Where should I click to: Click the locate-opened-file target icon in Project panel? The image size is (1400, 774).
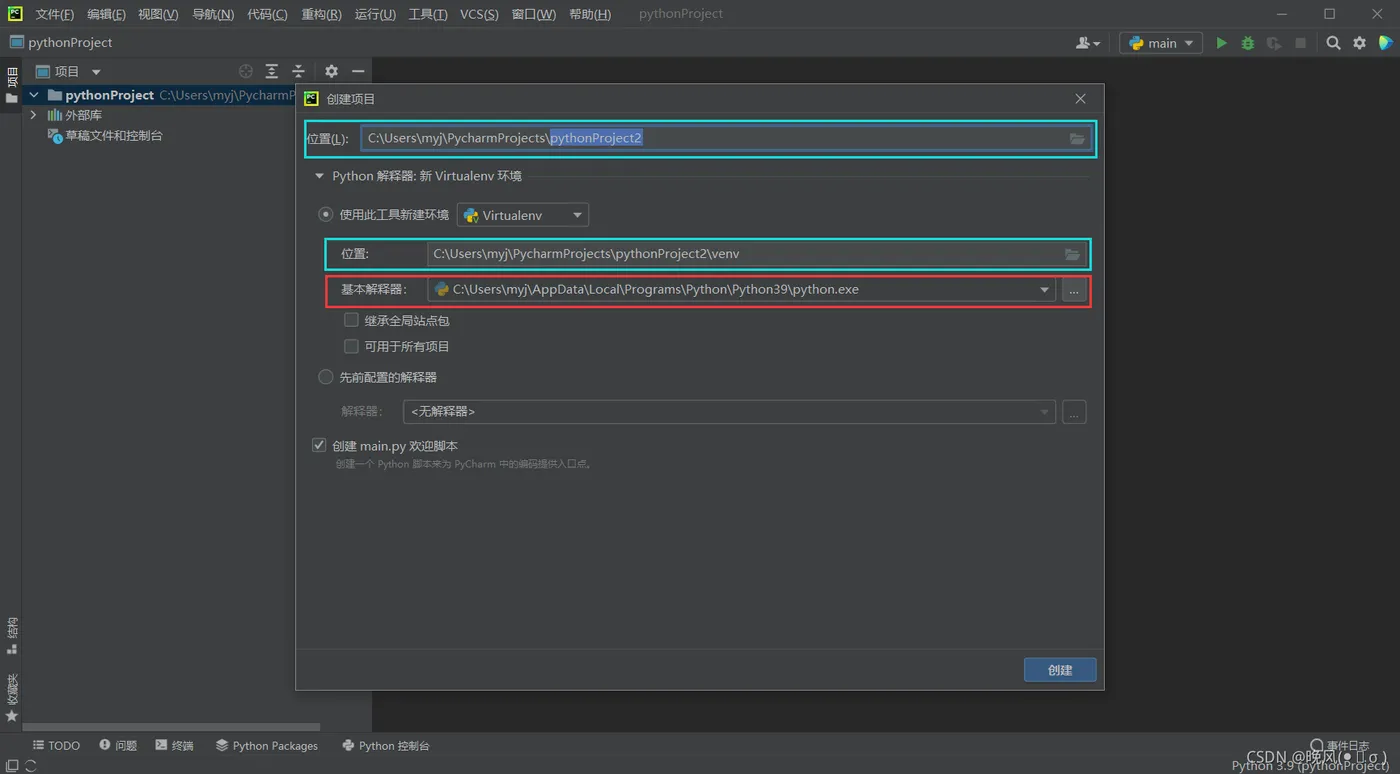(x=246, y=71)
